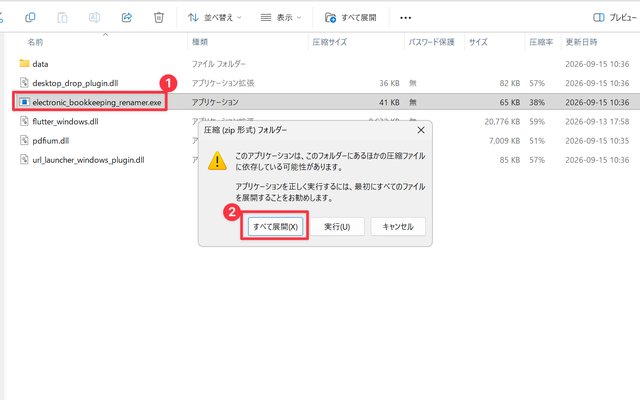Select flutter_windows.dll file

65,122
